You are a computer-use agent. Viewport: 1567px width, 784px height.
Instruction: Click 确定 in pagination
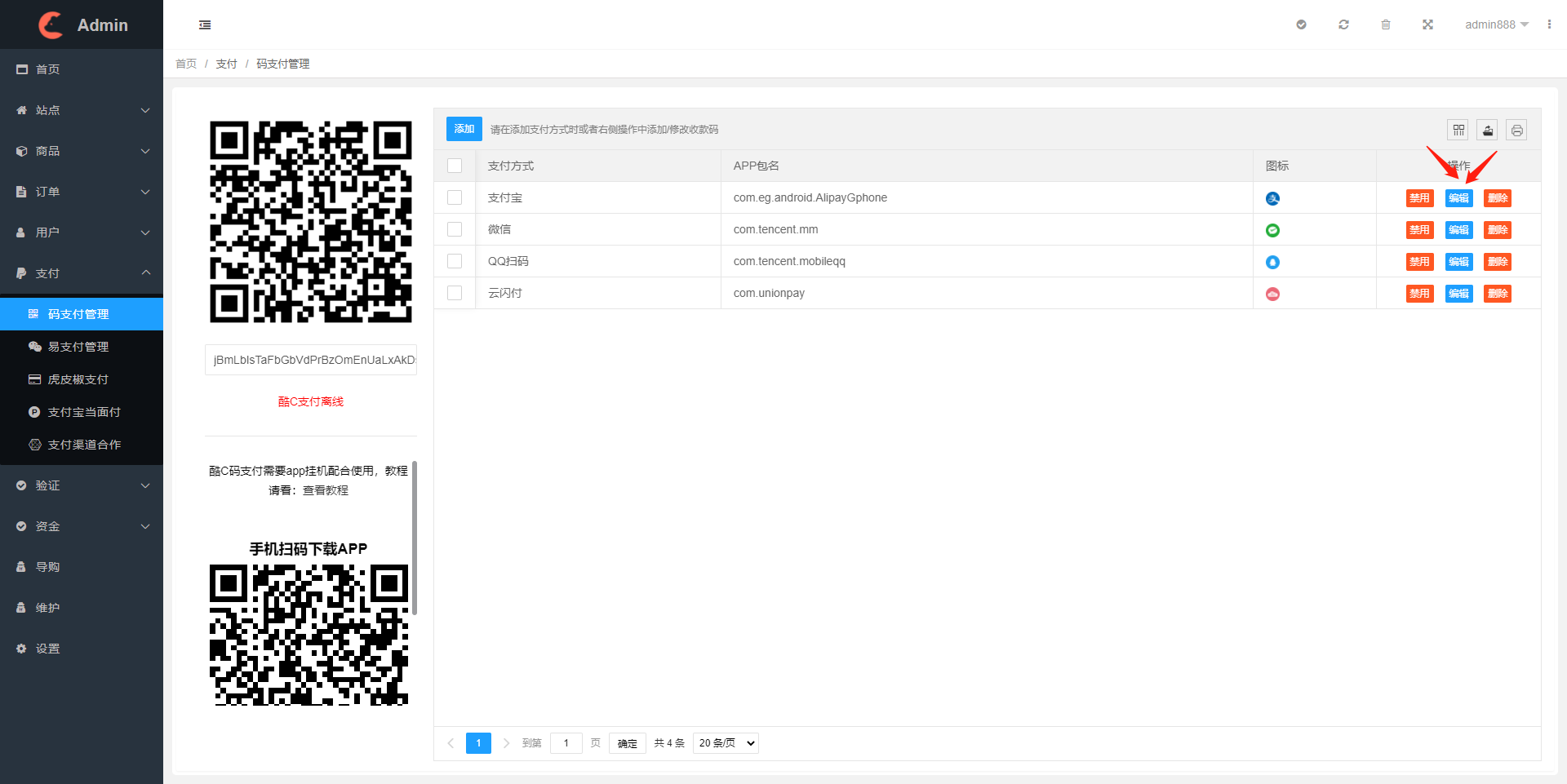point(627,743)
